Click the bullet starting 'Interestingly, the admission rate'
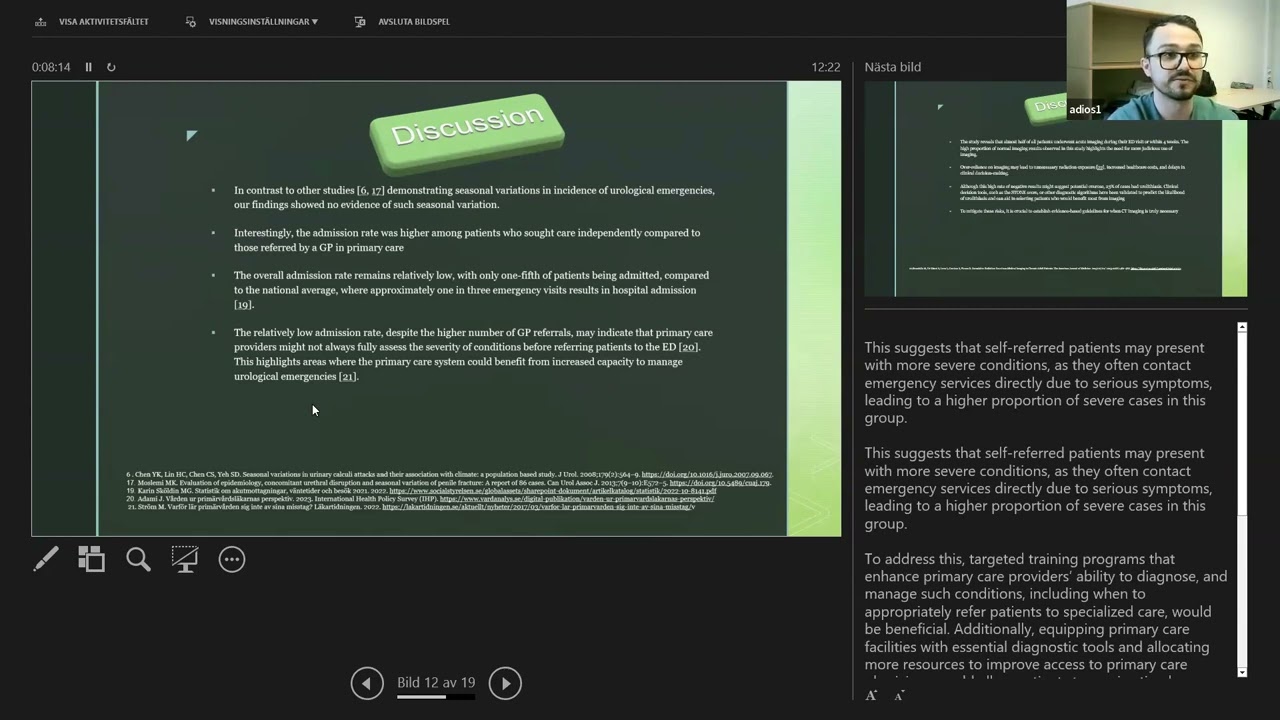1280x720 pixels. point(467,240)
